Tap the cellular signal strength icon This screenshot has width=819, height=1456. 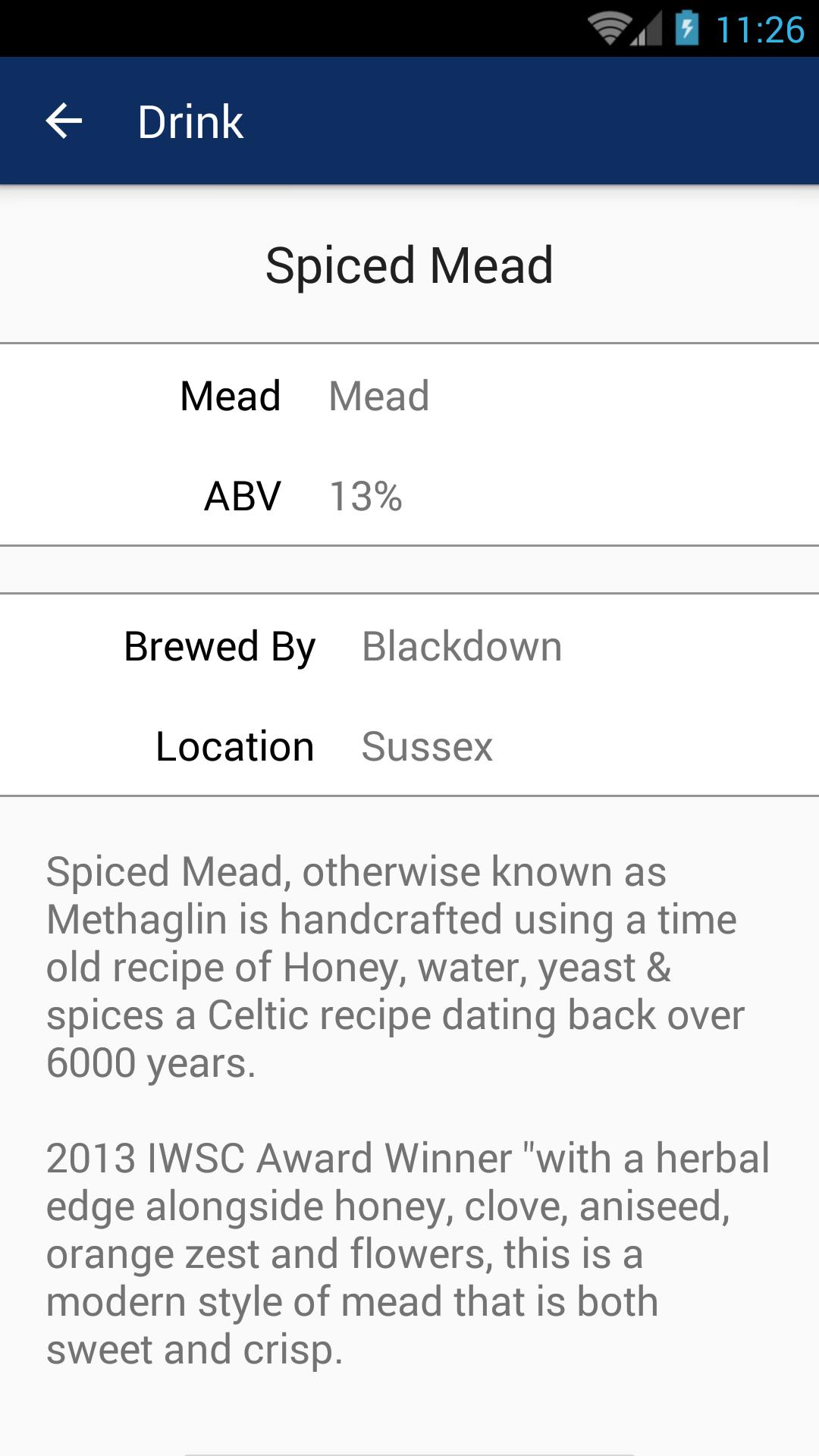pyautogui.click(x=647, y=29)
